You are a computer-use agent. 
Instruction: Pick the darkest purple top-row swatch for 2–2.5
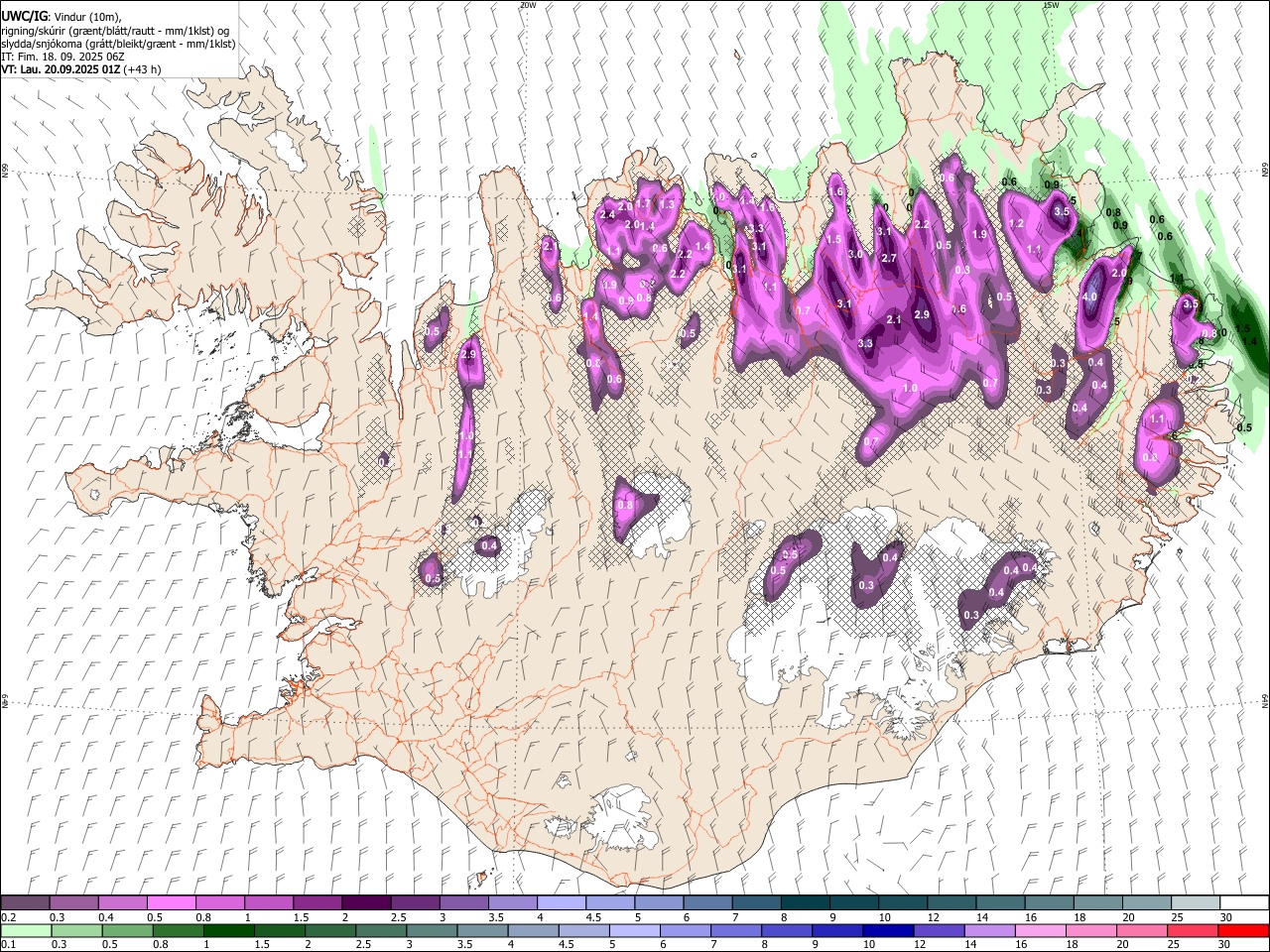(366, 902)
